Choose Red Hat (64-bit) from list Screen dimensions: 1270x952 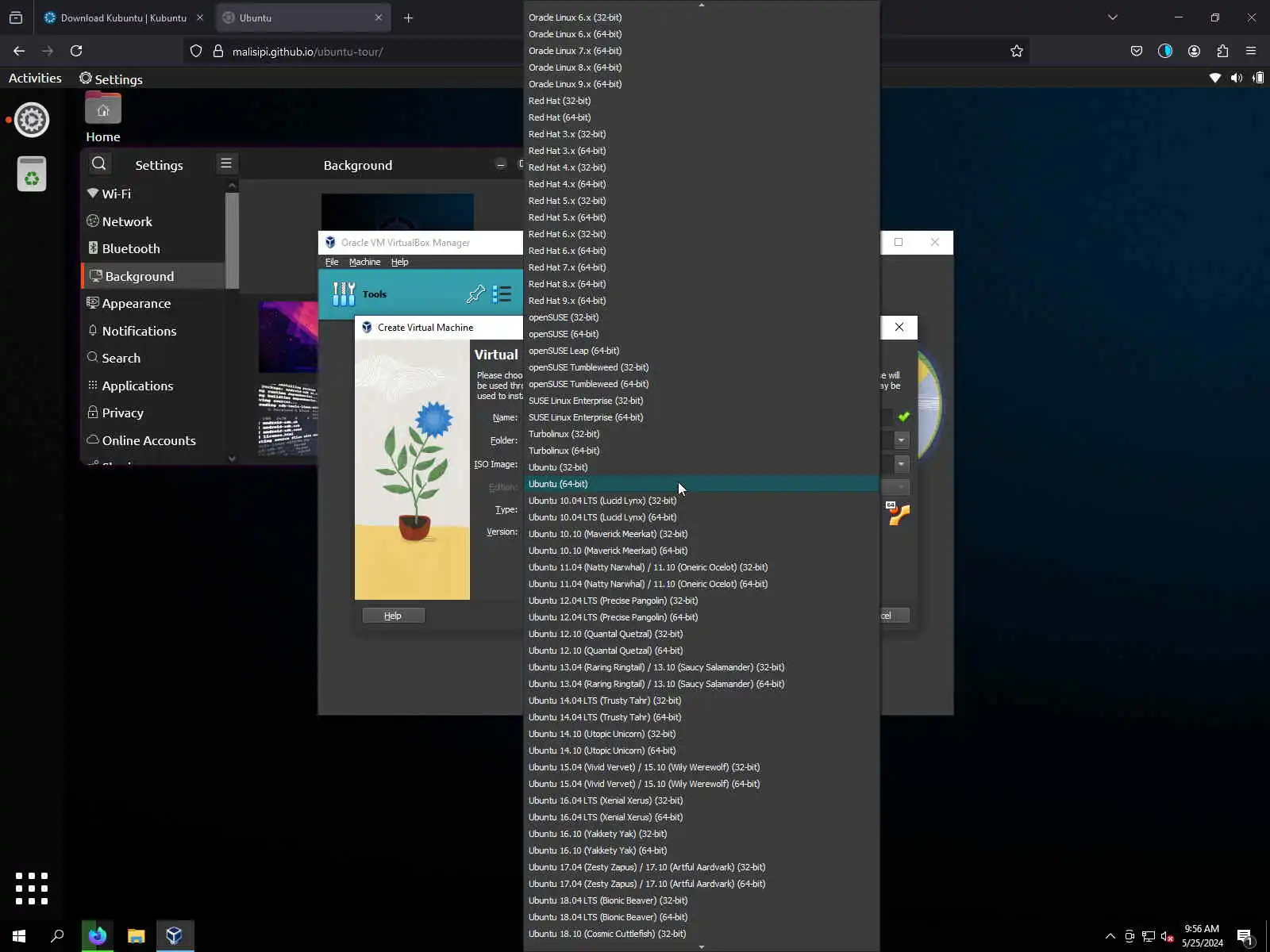tap(702, 117)
